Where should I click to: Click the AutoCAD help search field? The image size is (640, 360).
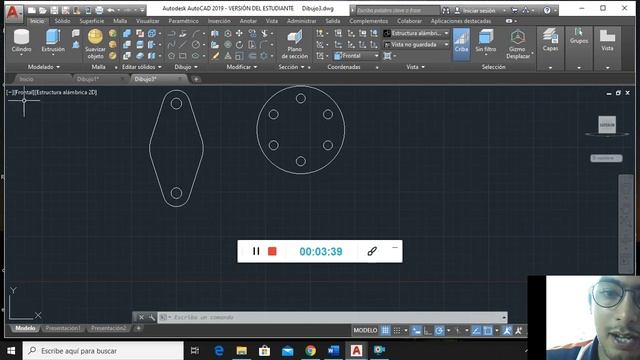click(x=398, y=10)
